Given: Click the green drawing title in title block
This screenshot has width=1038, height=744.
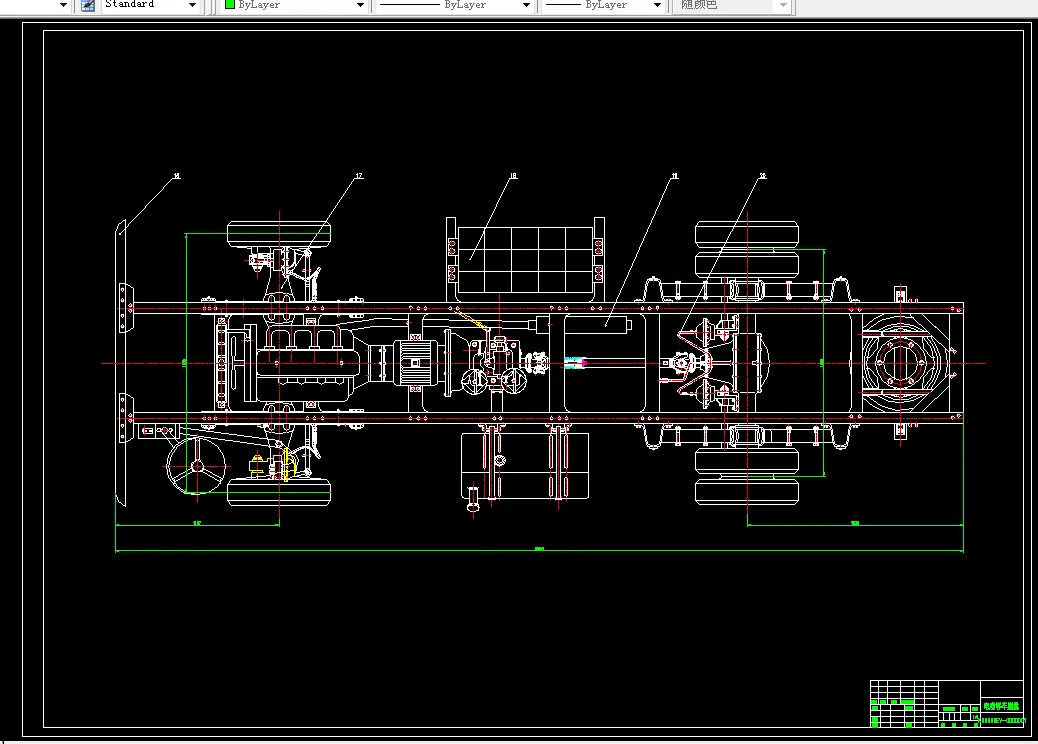Looking at the screenshot, I should [x=1001, y=705].
